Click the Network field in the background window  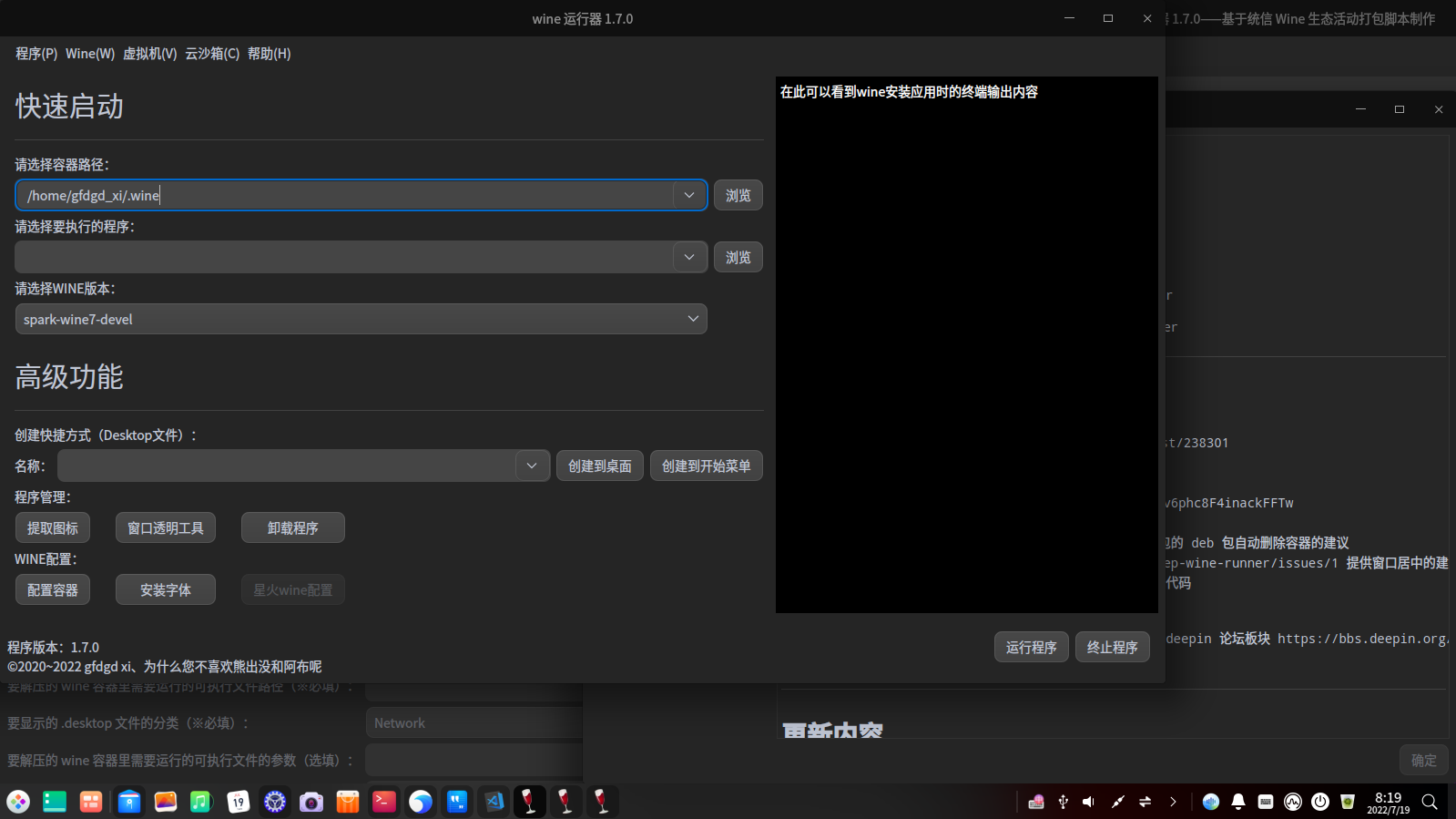(x=474, y=722)
